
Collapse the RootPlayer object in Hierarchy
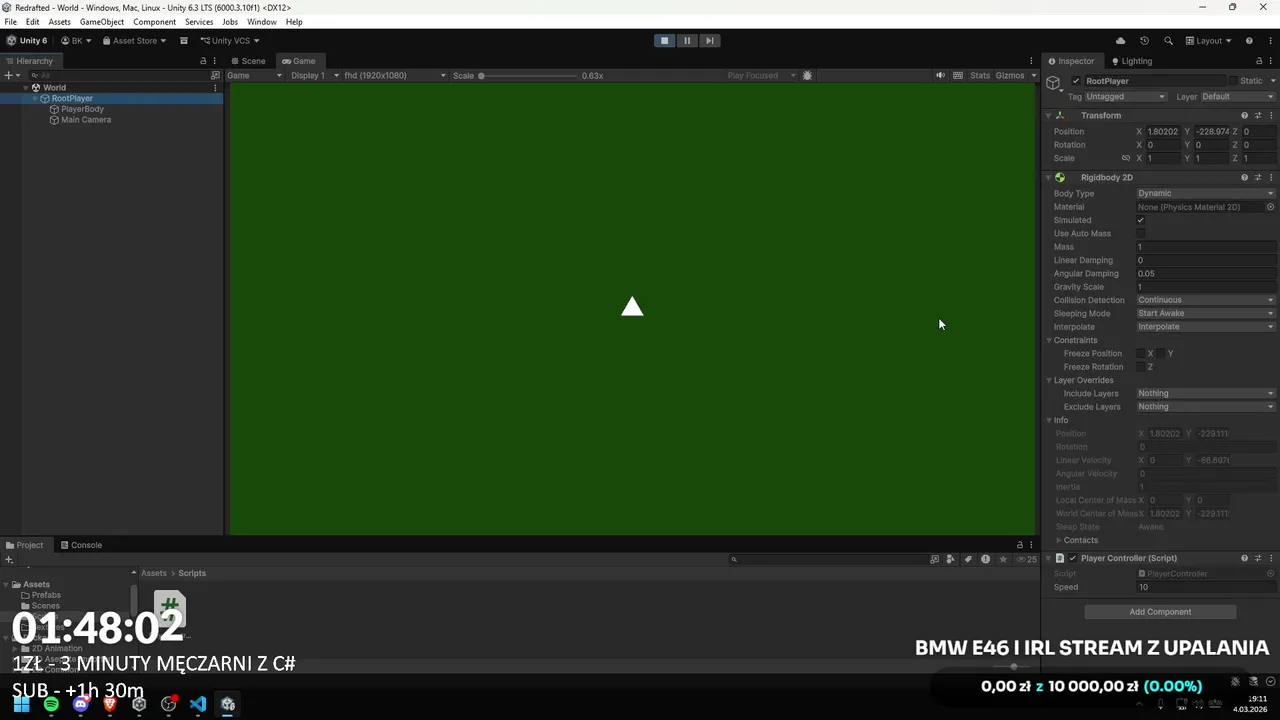click(35, 99)
